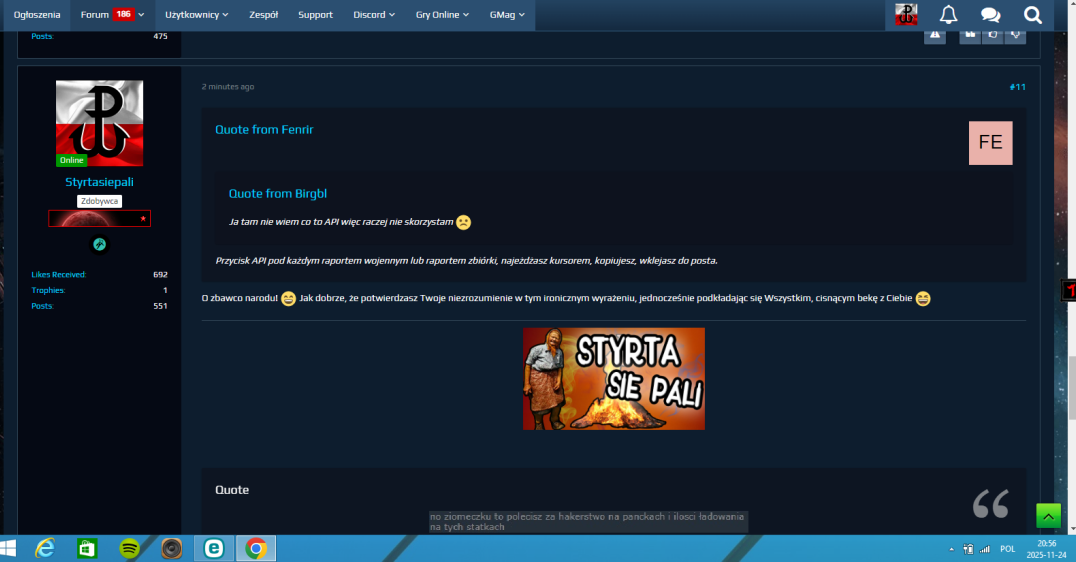Click the "Styrta się pali" signature image
This screenshot has height=562, width=1076.
click(x=613, y=379)
